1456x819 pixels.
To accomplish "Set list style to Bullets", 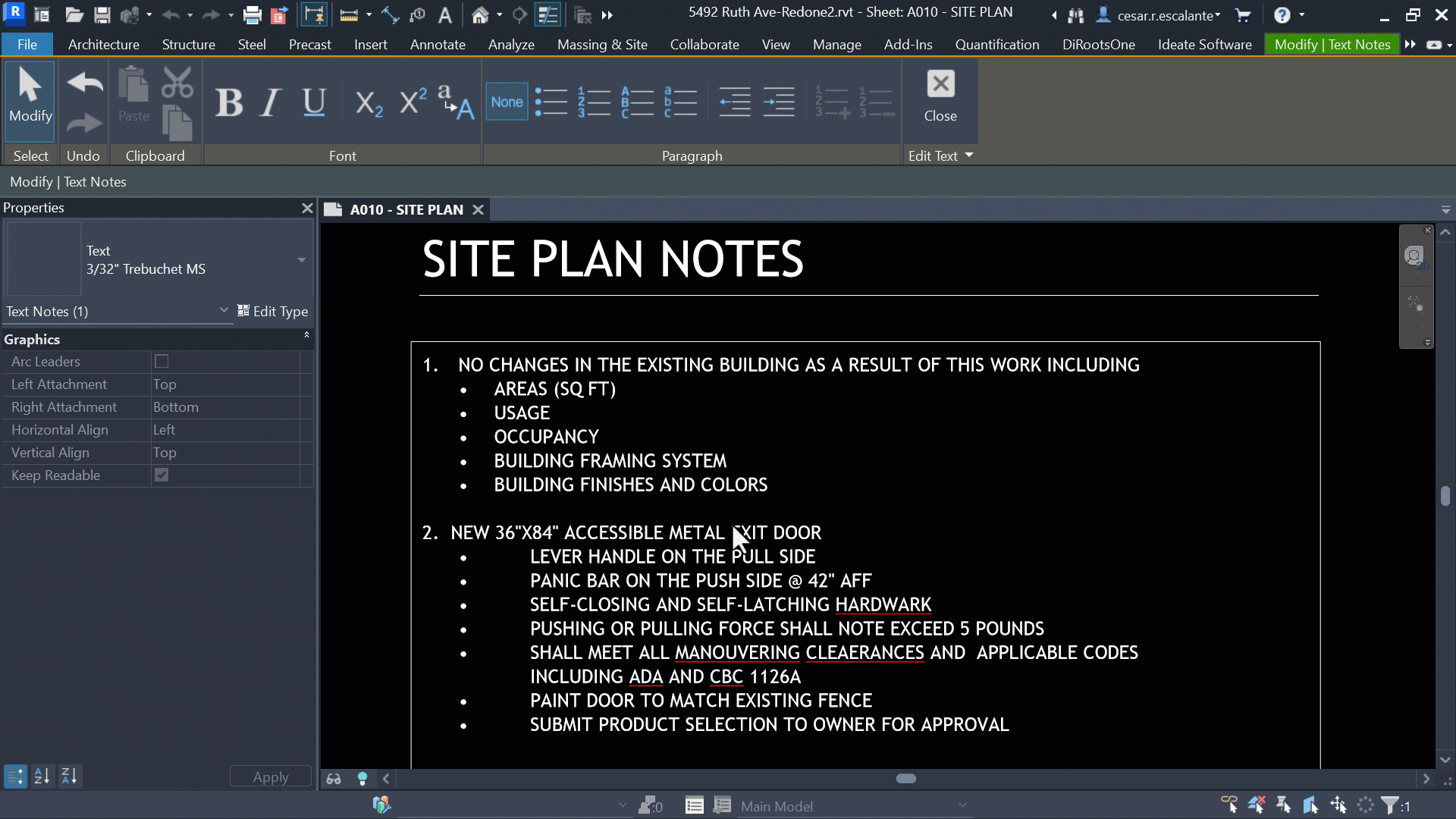I will point(551,102).
